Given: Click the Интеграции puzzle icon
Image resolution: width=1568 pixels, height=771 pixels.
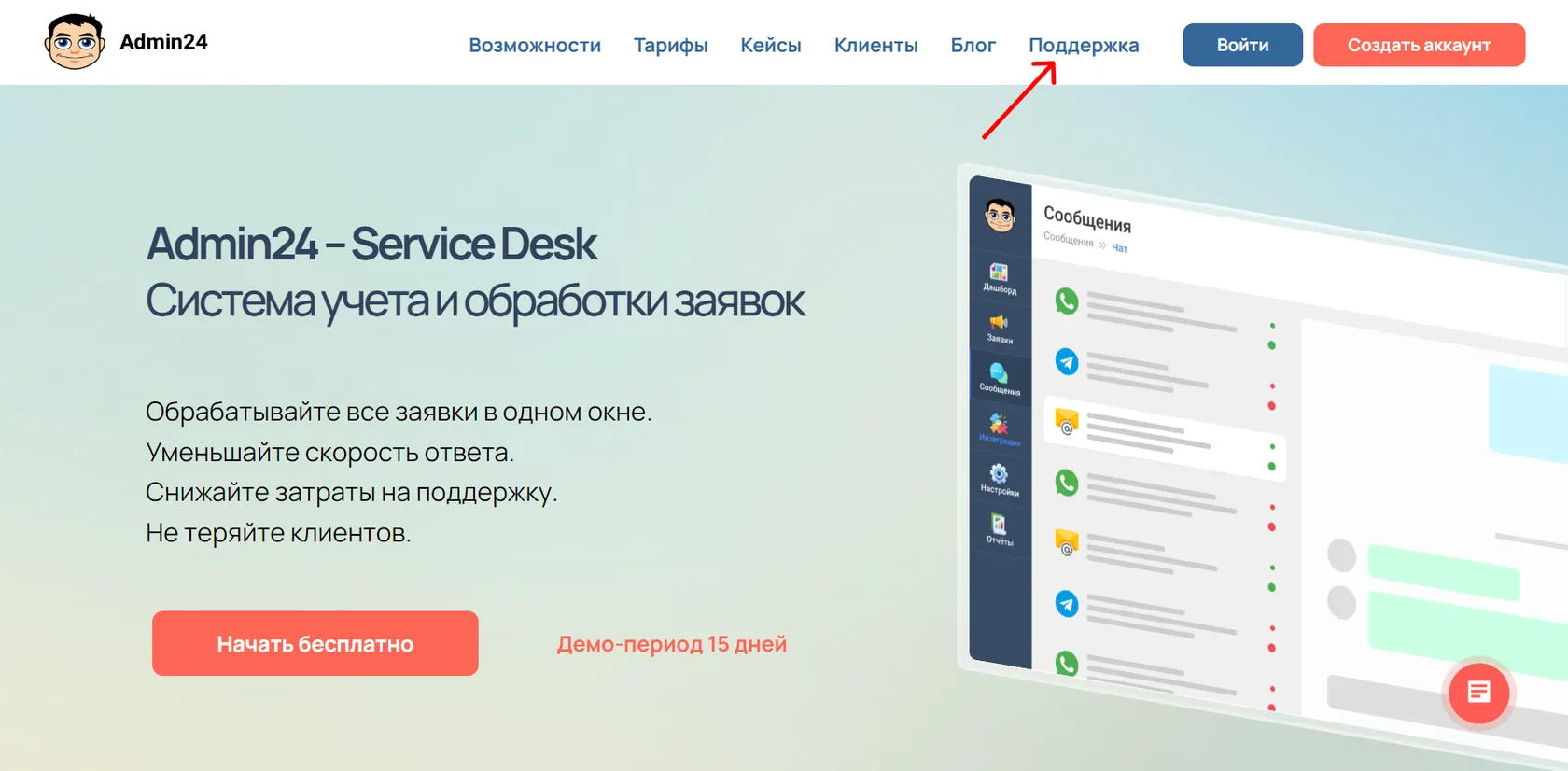Looking at the screenshot, I should pos(999,423).
